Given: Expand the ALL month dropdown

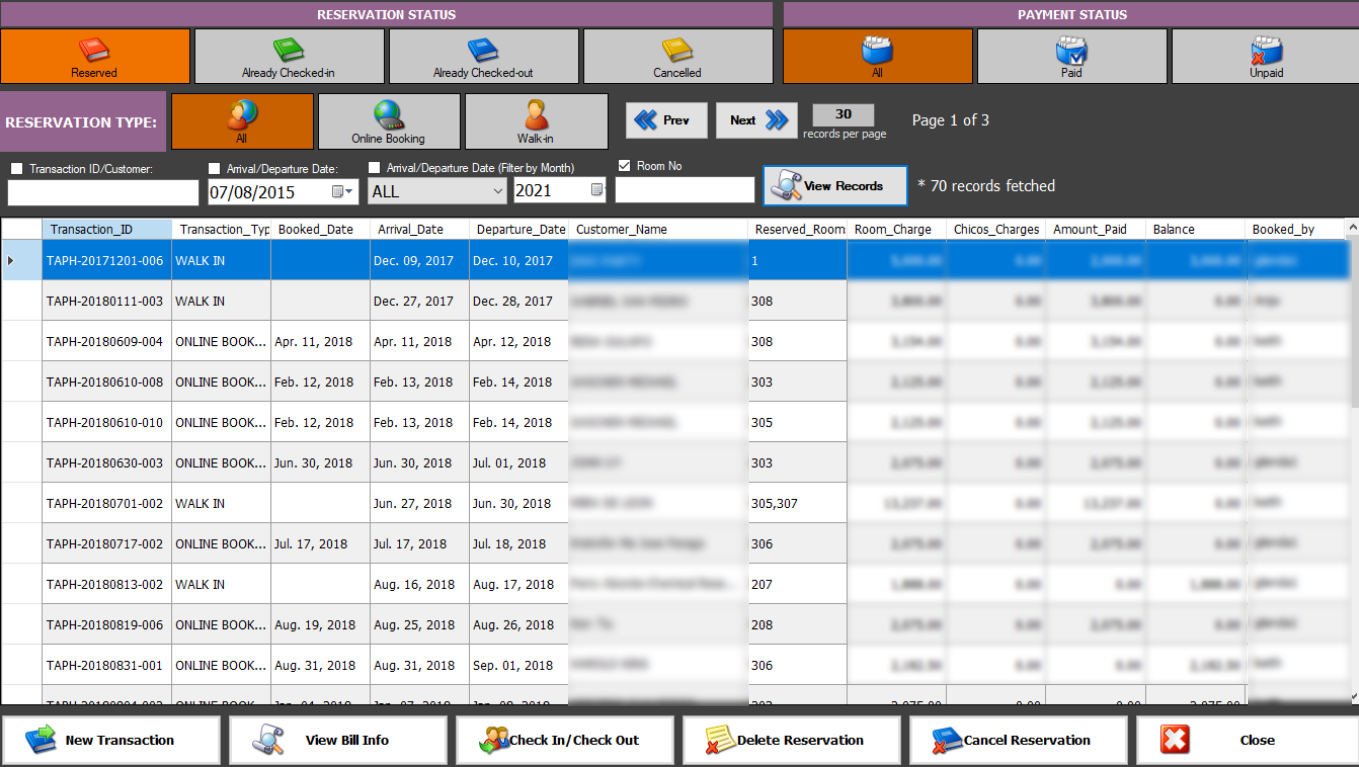Looking at the screenshot, I should [x=498, y=191].
